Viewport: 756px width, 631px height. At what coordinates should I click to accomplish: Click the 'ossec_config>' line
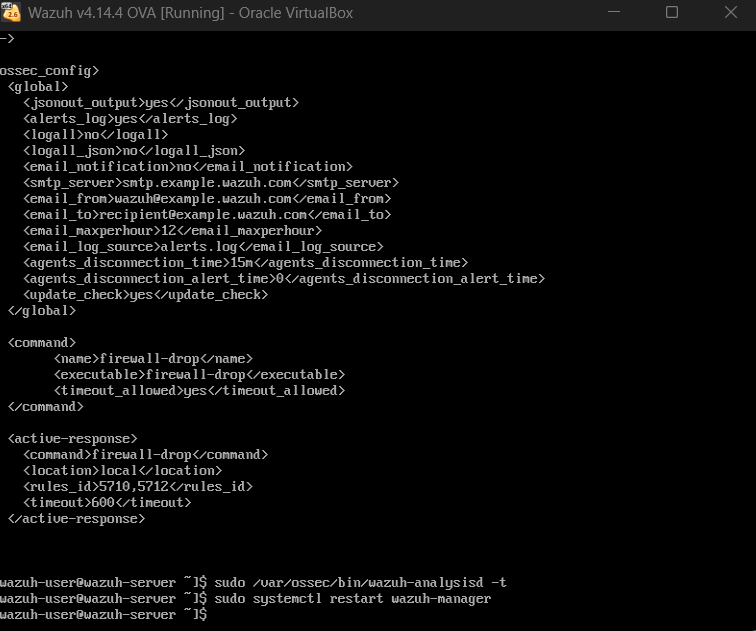(x=49, y=71)
